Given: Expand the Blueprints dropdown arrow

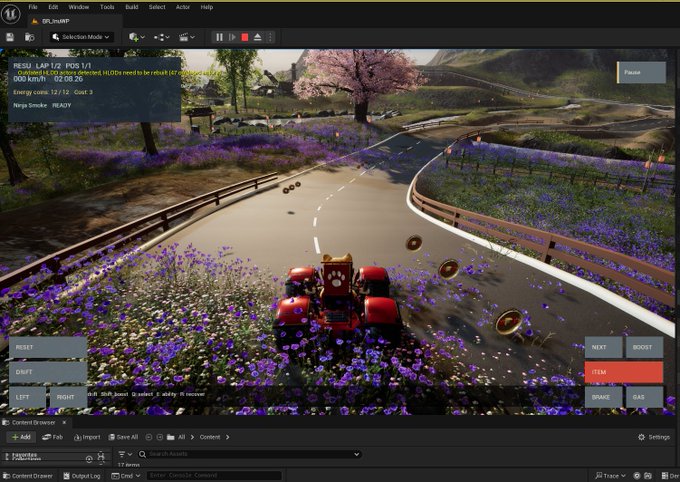Looking at the screenshot, I should point(167,37).
